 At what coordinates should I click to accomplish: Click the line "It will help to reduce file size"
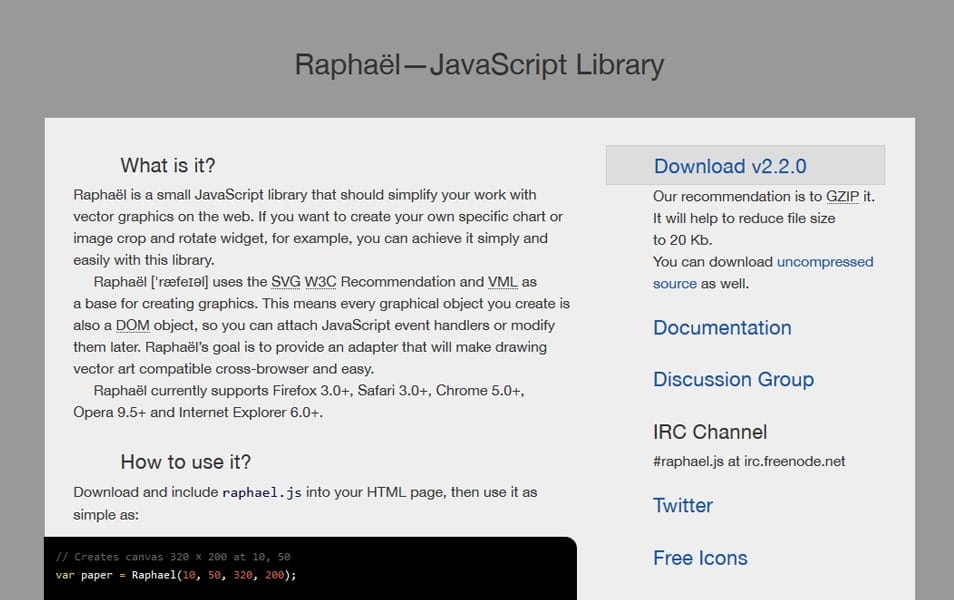tap(744, 218)
